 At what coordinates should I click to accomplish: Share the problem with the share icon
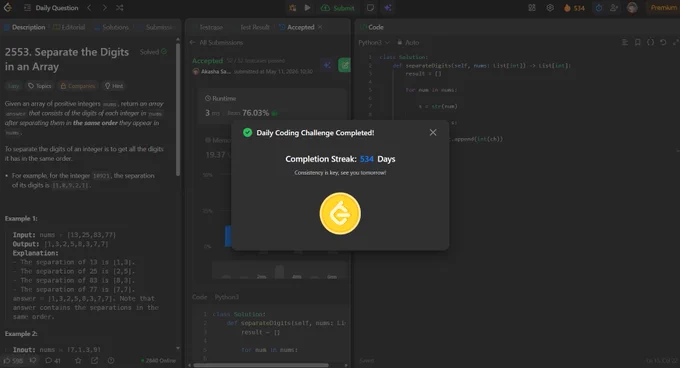(x=95, y=360)
